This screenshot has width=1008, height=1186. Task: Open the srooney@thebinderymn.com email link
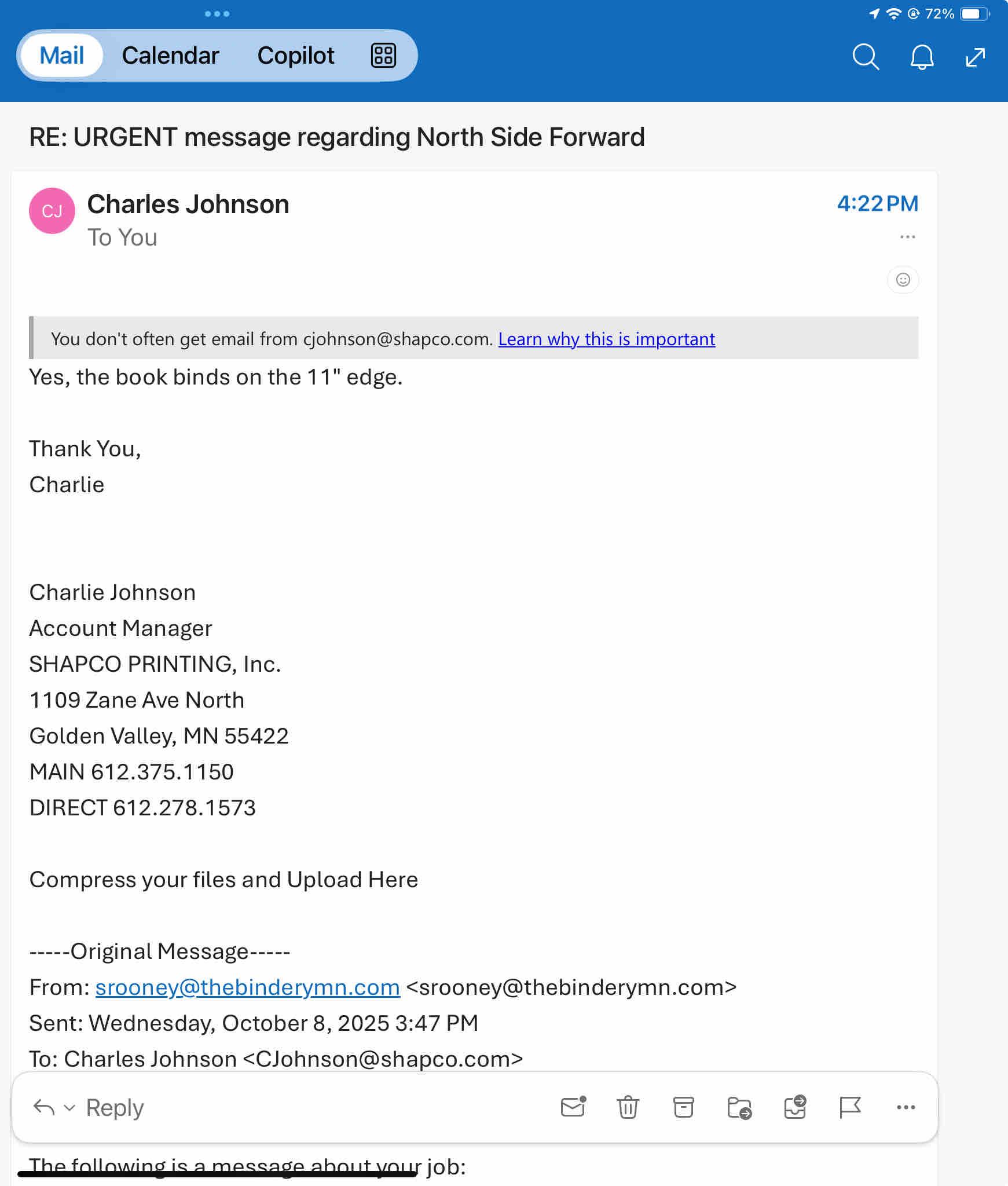pos(247,987)
